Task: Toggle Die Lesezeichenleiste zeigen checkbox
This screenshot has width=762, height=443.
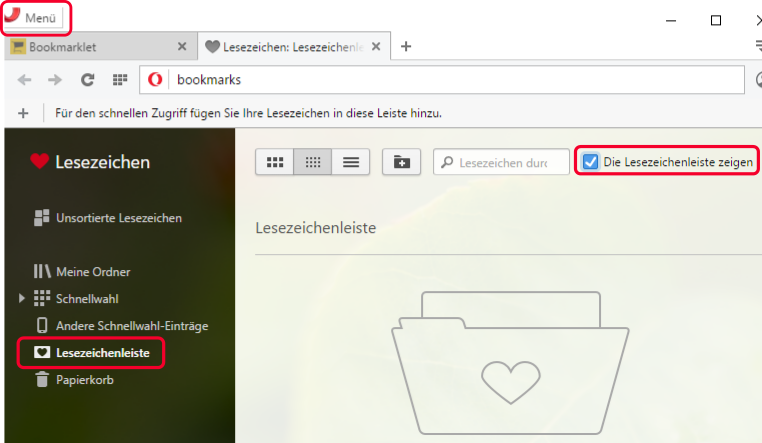Action: pos(590,162)
